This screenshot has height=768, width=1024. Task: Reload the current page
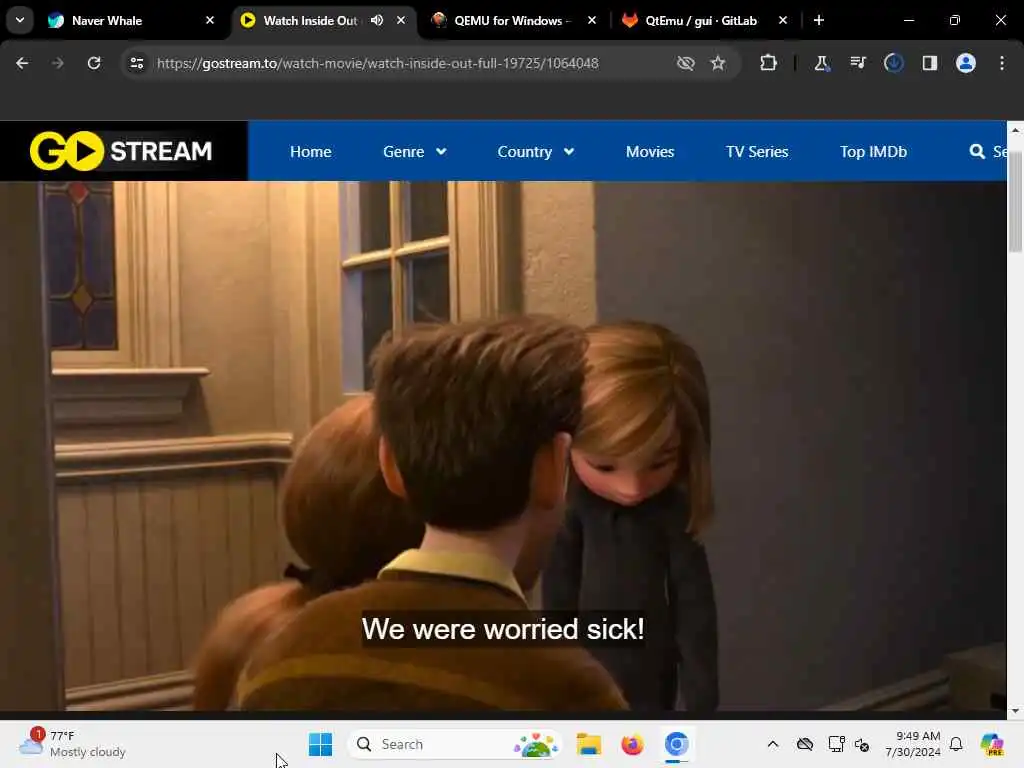[94, 63]
